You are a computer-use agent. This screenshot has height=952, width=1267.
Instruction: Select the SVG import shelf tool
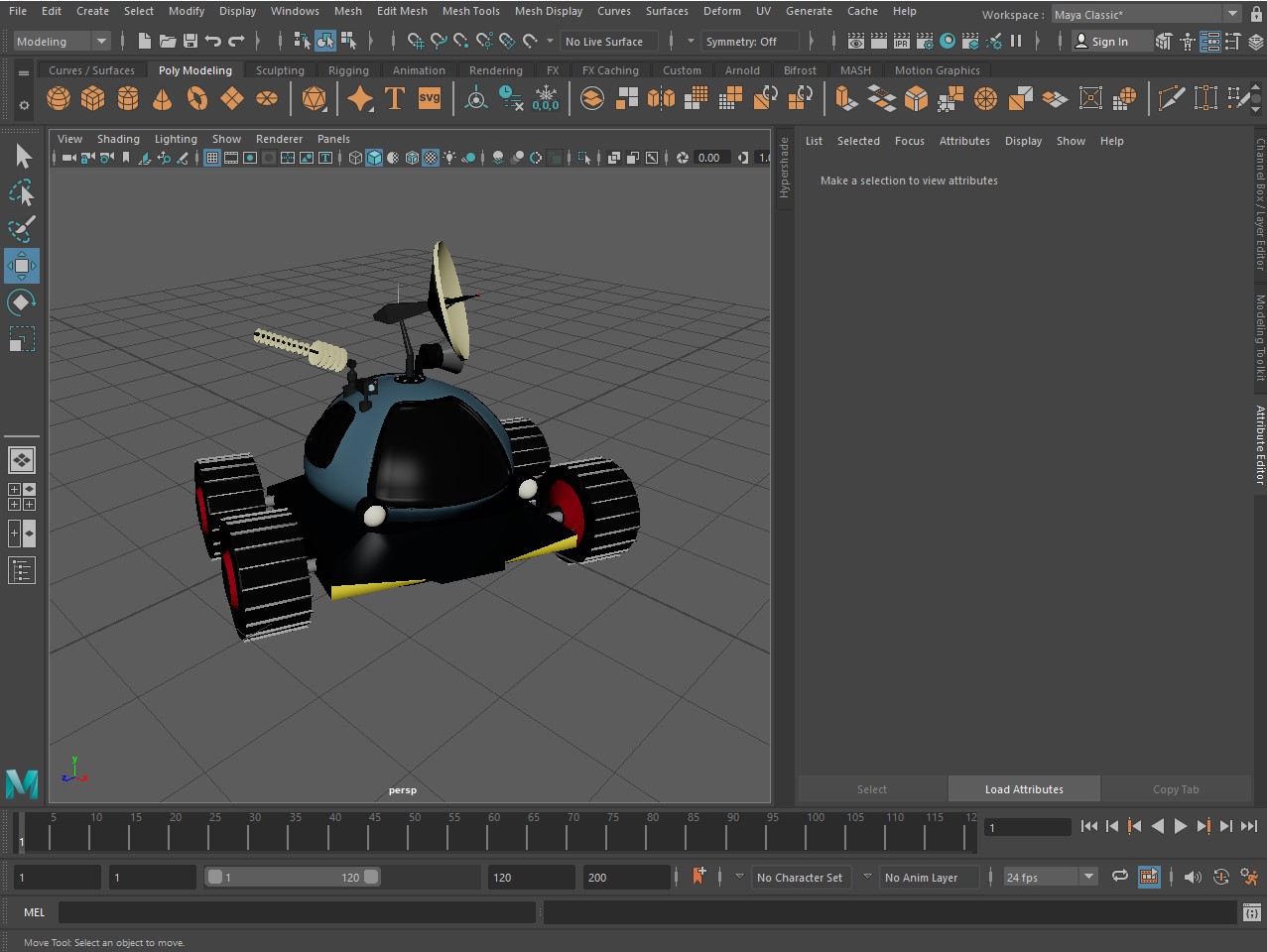click(x=430, y=99)
